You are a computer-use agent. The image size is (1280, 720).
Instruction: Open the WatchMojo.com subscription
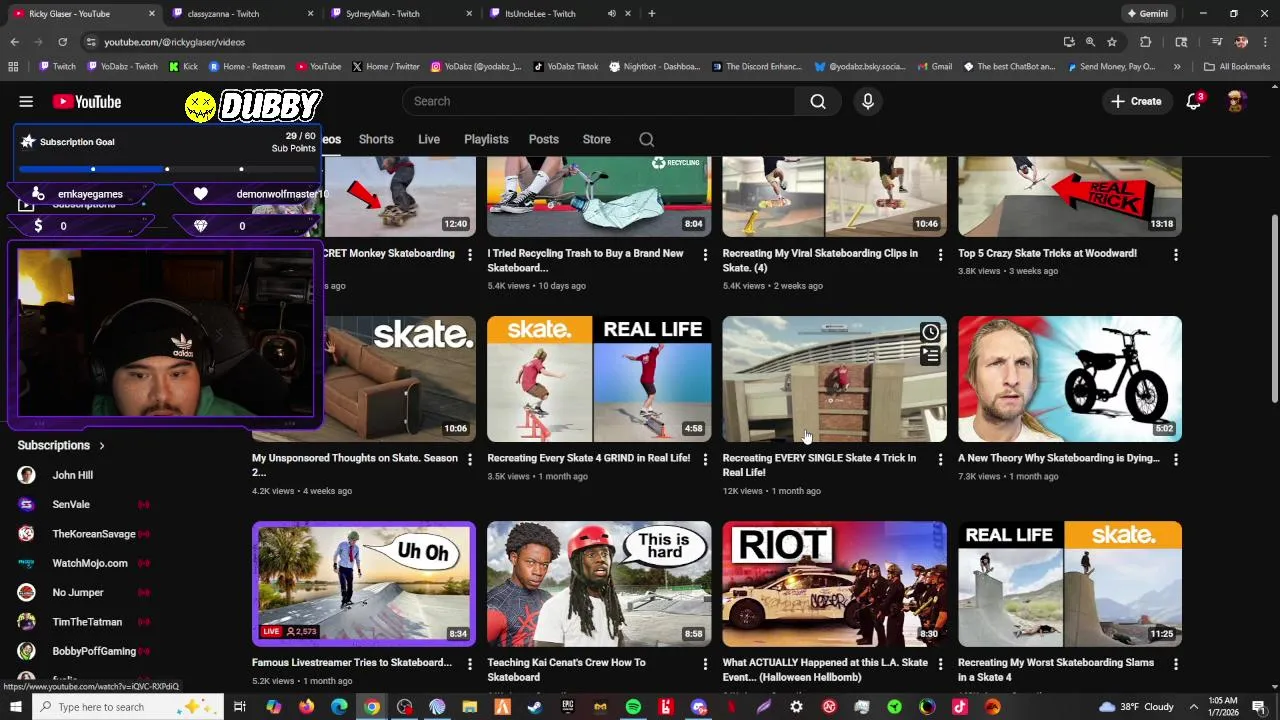tap(90, 563)
